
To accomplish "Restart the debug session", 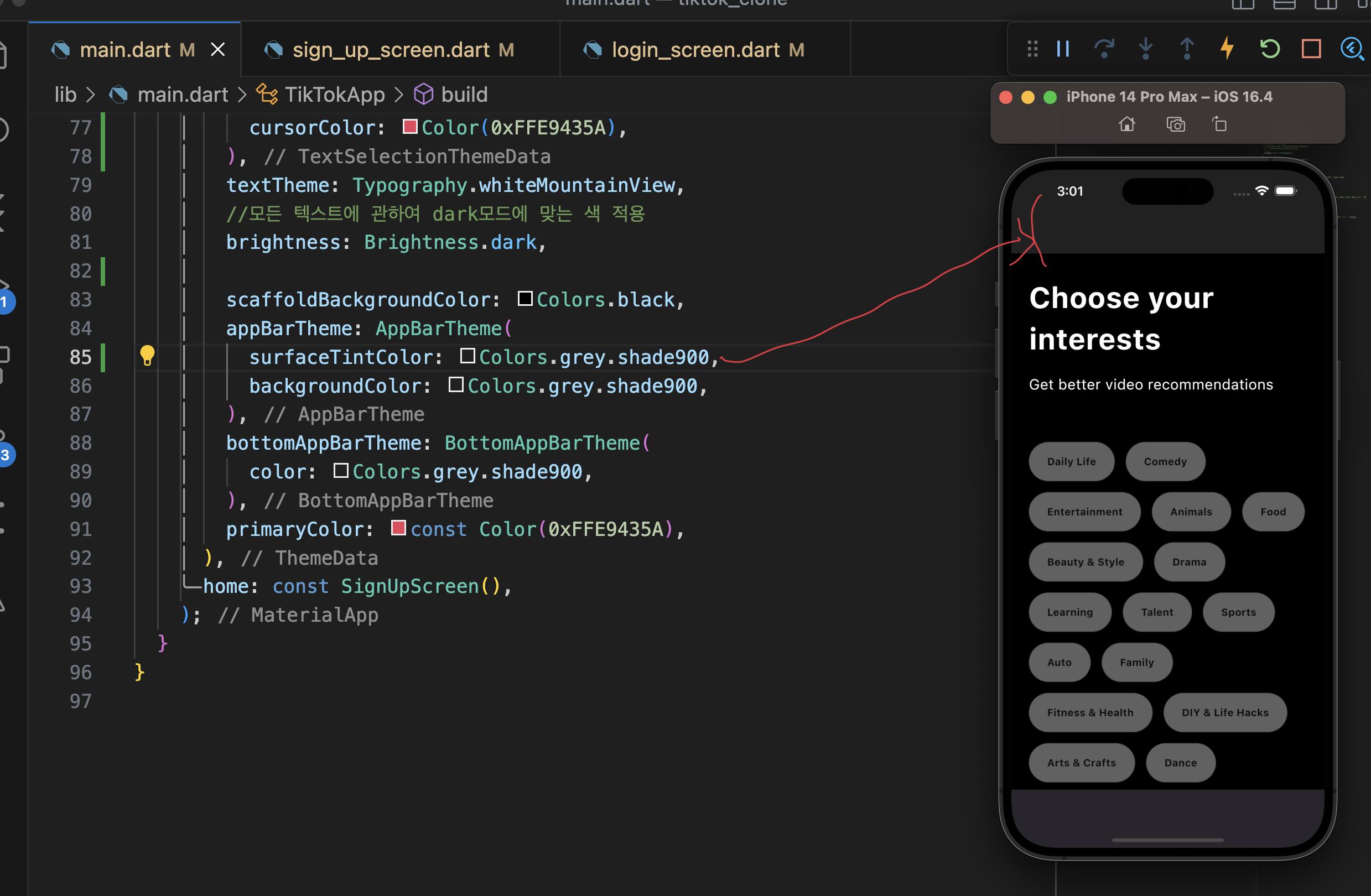I will tap(1270, 49).
